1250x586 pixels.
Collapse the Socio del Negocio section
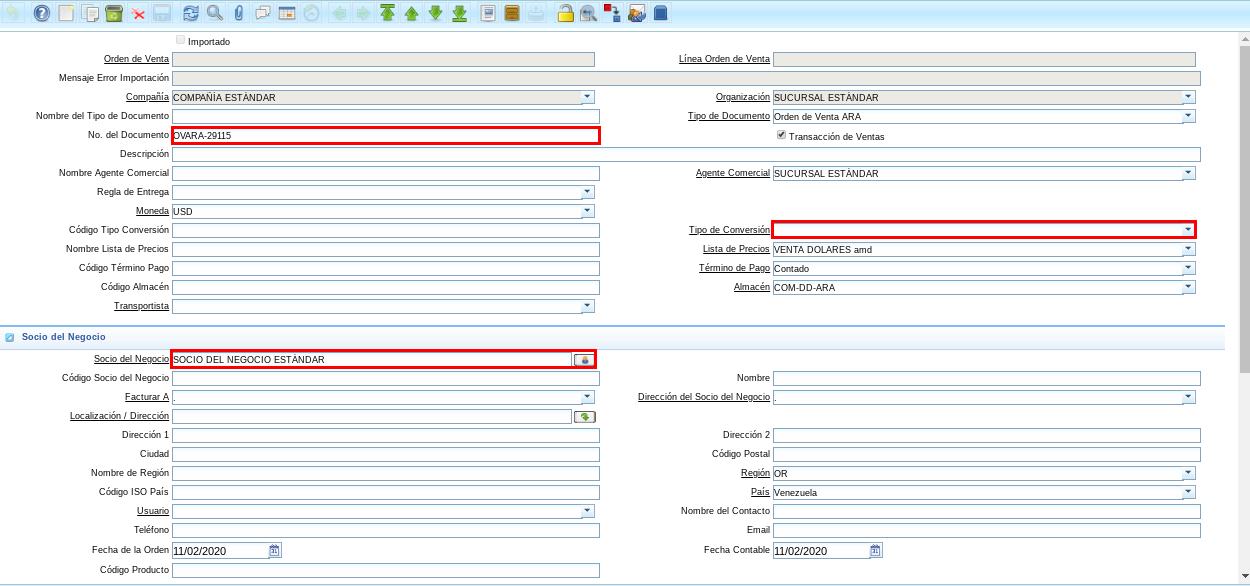tap(10, 338)
